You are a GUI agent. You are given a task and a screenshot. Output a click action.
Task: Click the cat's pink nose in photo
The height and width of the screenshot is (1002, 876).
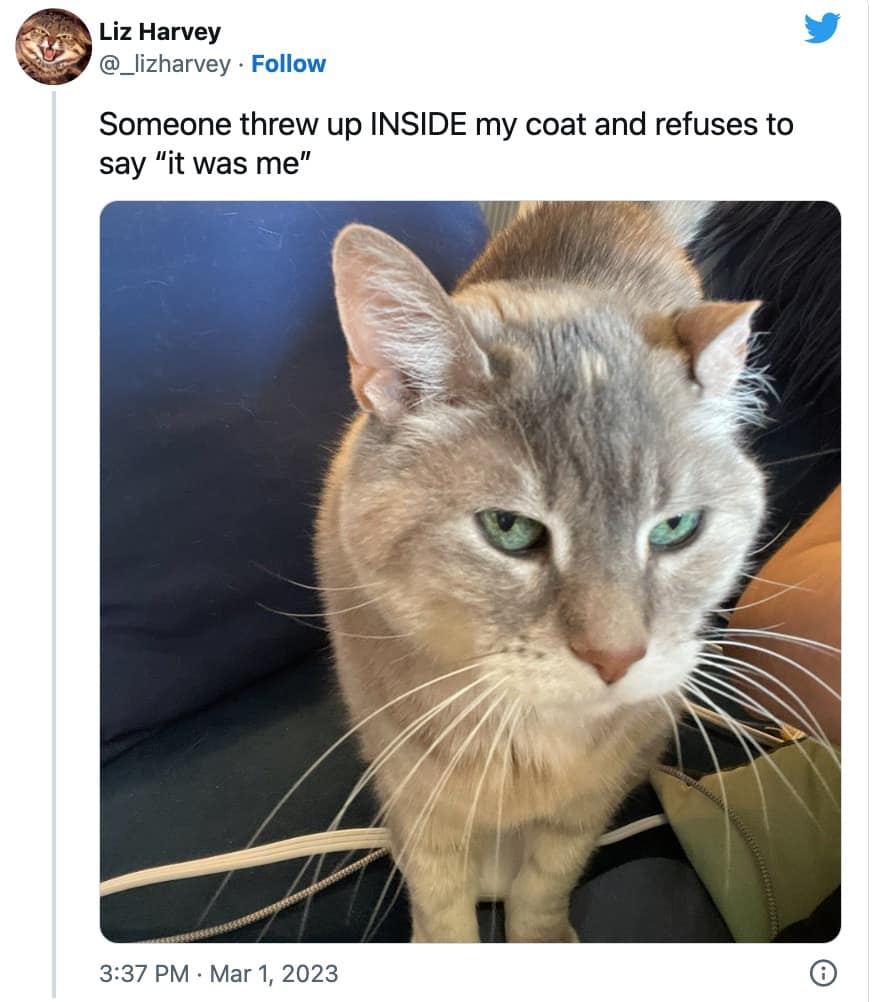609,661
